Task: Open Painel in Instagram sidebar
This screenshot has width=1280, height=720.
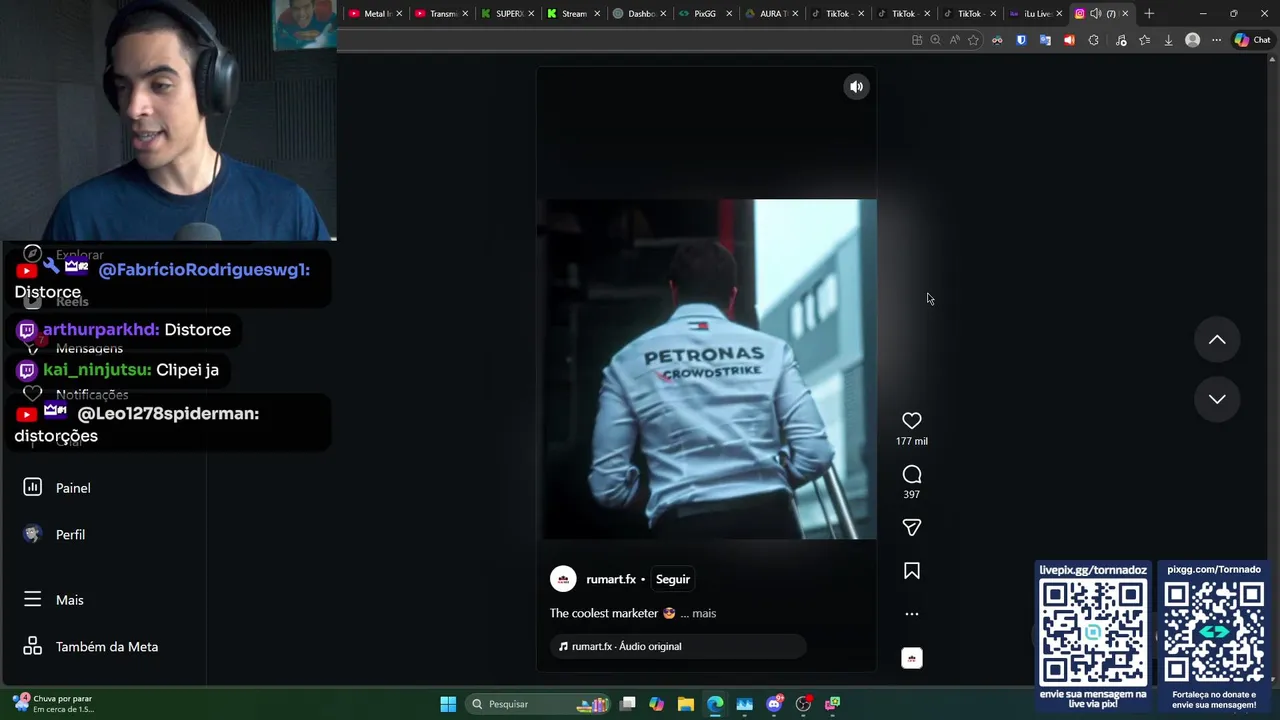Action: coord(58,488)
